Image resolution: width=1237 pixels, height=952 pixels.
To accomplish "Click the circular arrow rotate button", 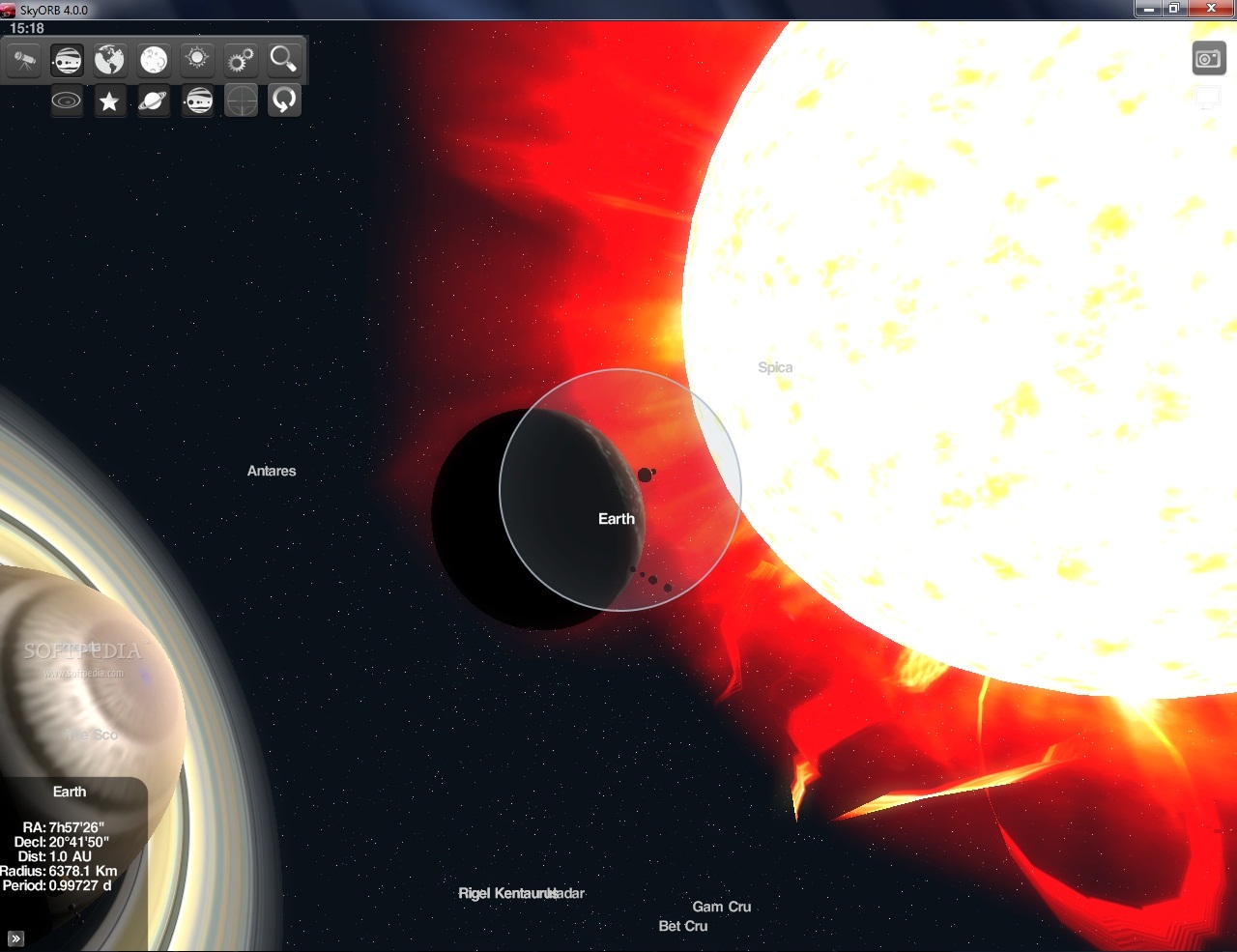I will point(284,101).
